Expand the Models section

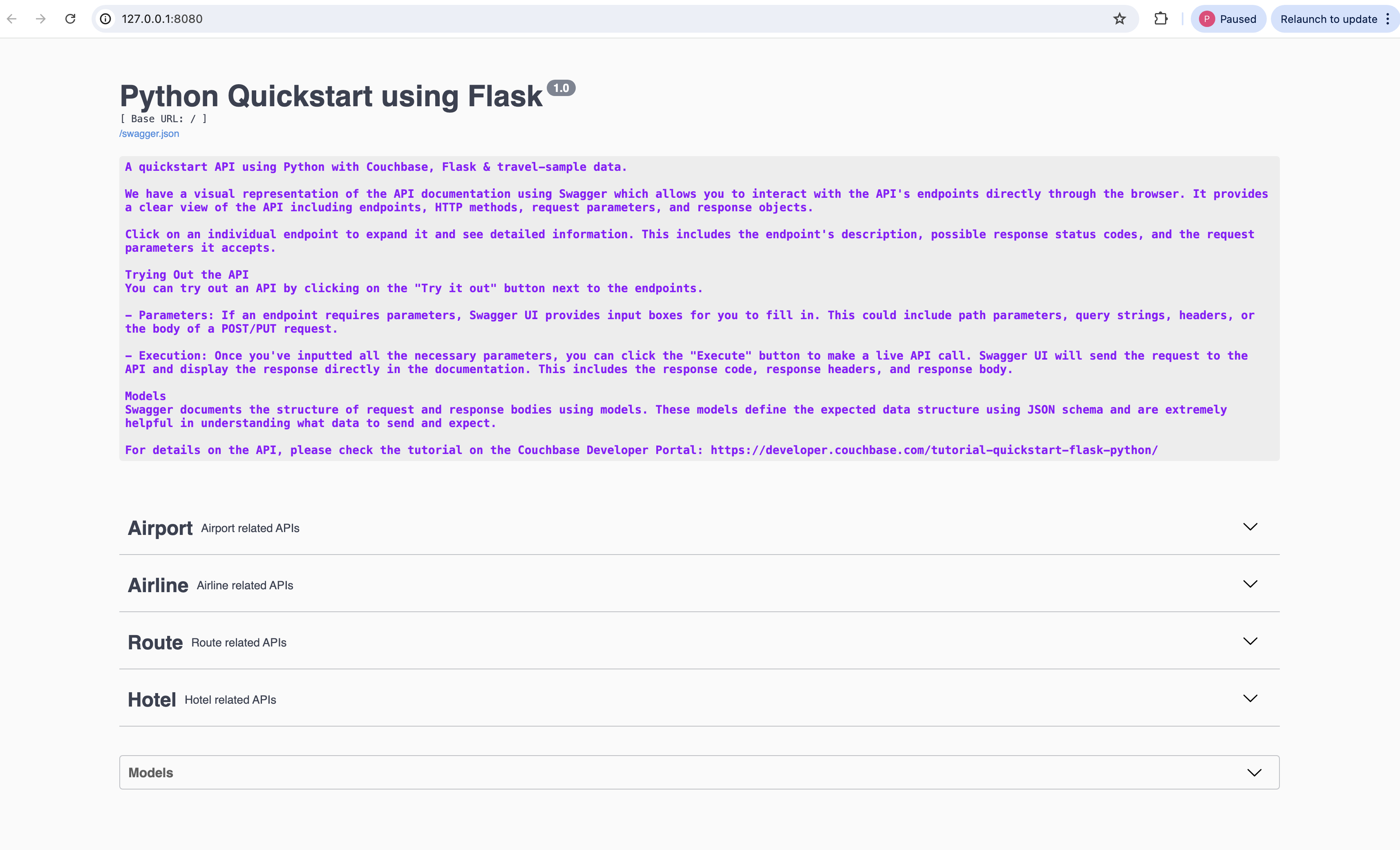point(1255,773)
